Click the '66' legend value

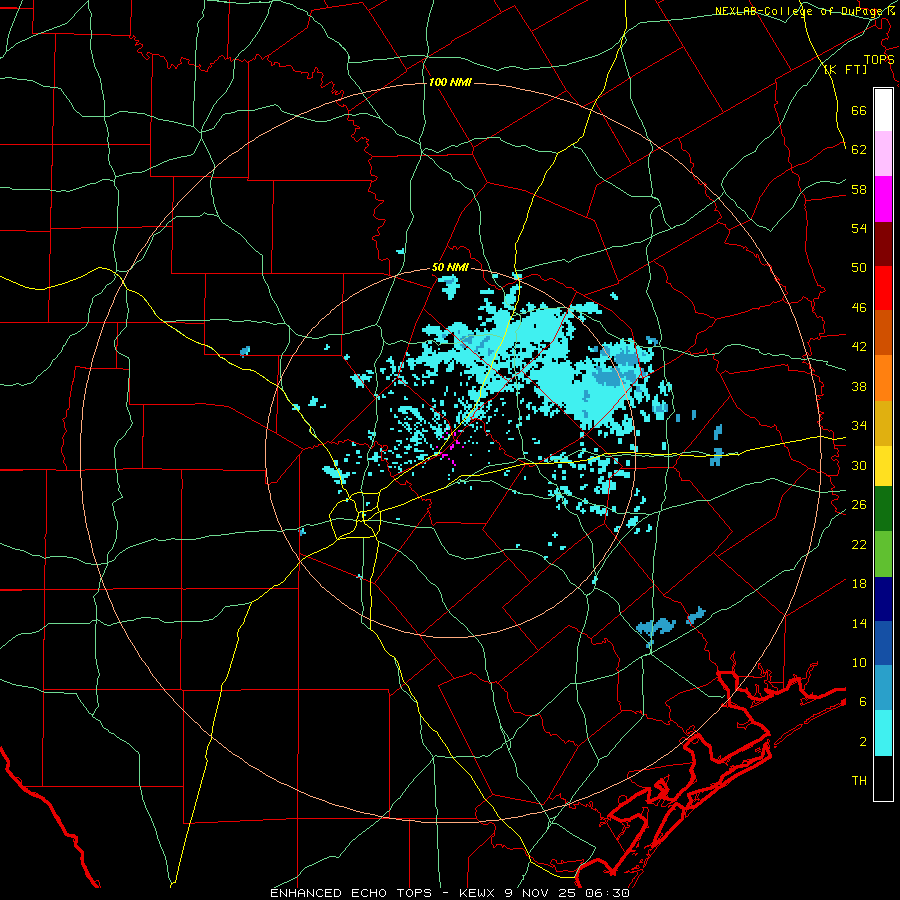(859, 111)
